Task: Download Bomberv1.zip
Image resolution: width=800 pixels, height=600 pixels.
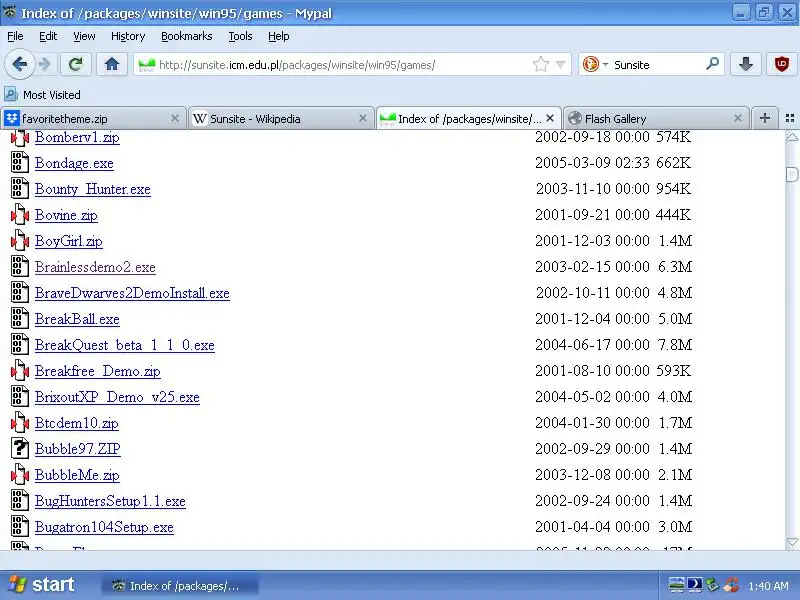Action: [x=77, y=137]
